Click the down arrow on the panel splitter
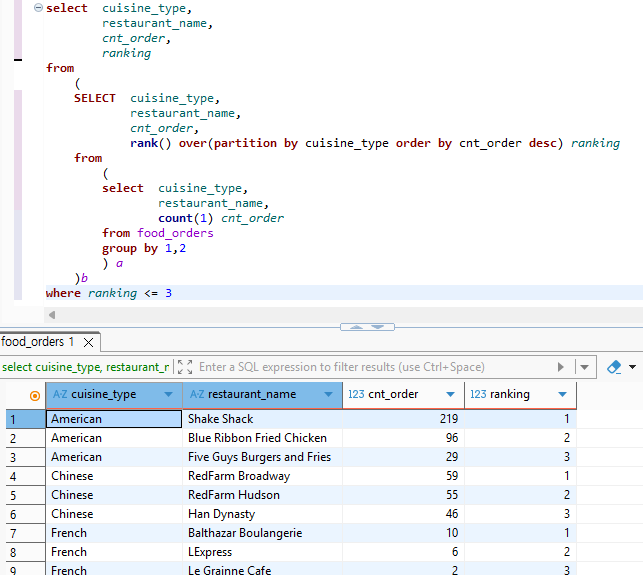The height and width of the screenshot is (575, 643). pyautogui.click(x=378, y=327)
